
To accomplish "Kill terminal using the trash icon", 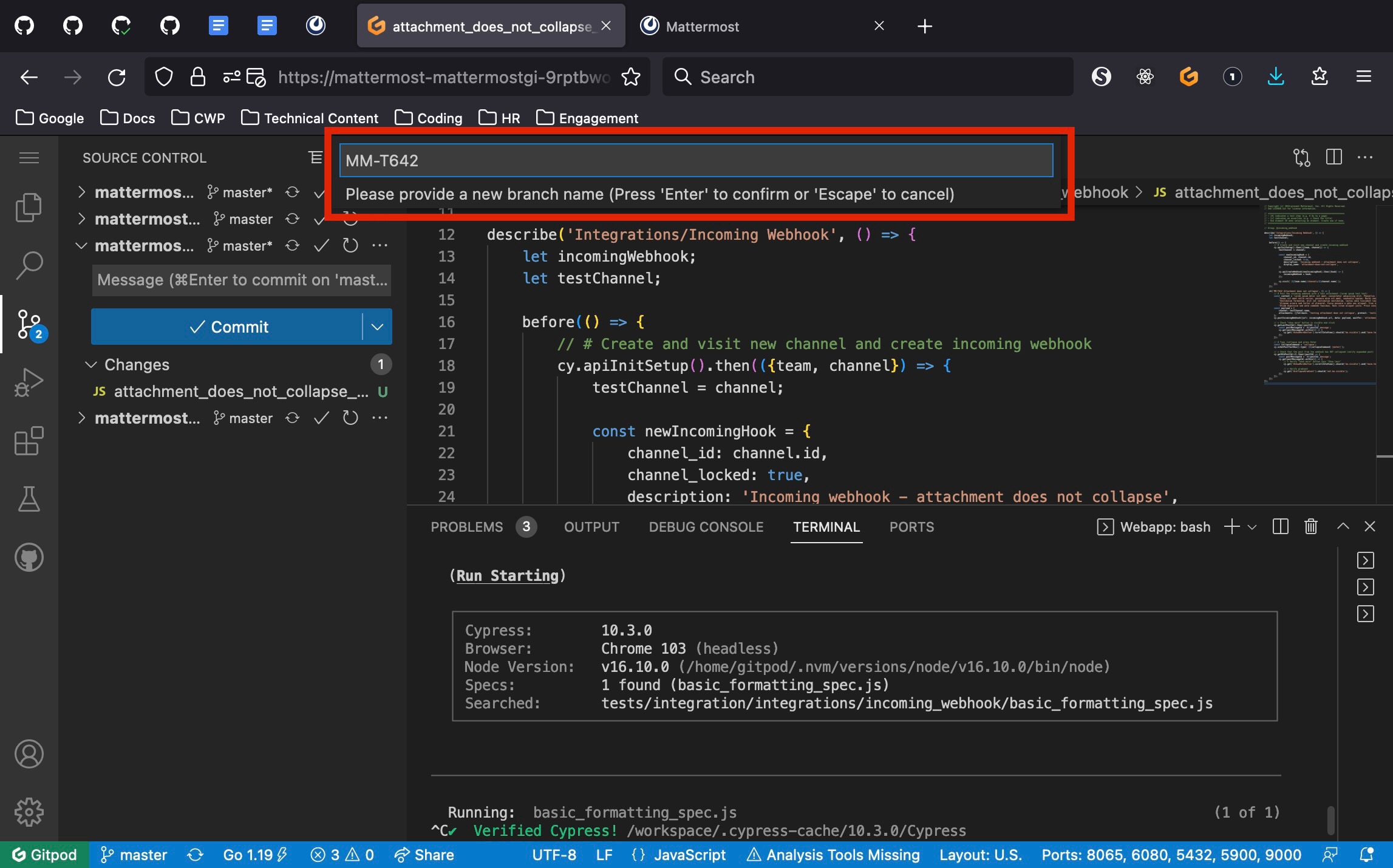I will (1311, 526).
